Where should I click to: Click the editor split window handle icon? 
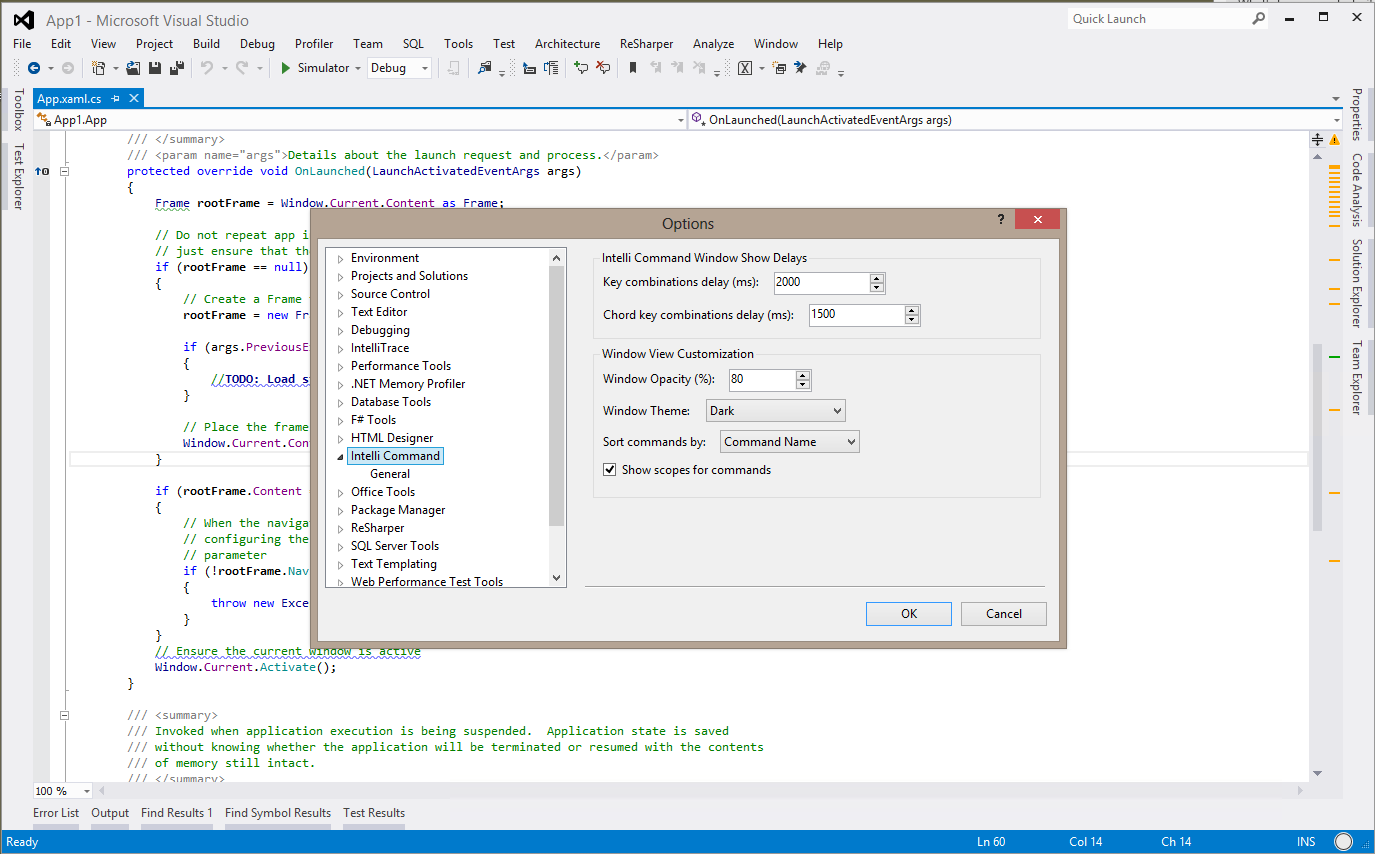pyautogui.click(x=1318, y=139)
